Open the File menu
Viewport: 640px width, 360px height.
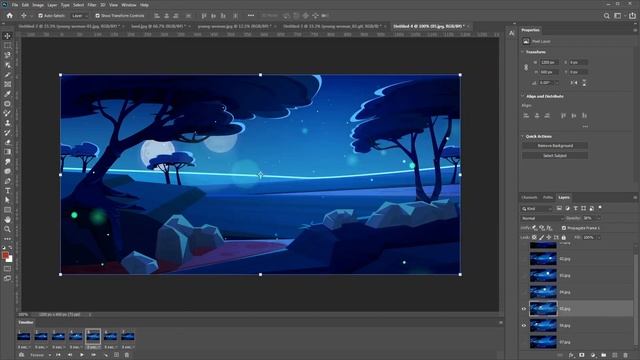(15, 5)
